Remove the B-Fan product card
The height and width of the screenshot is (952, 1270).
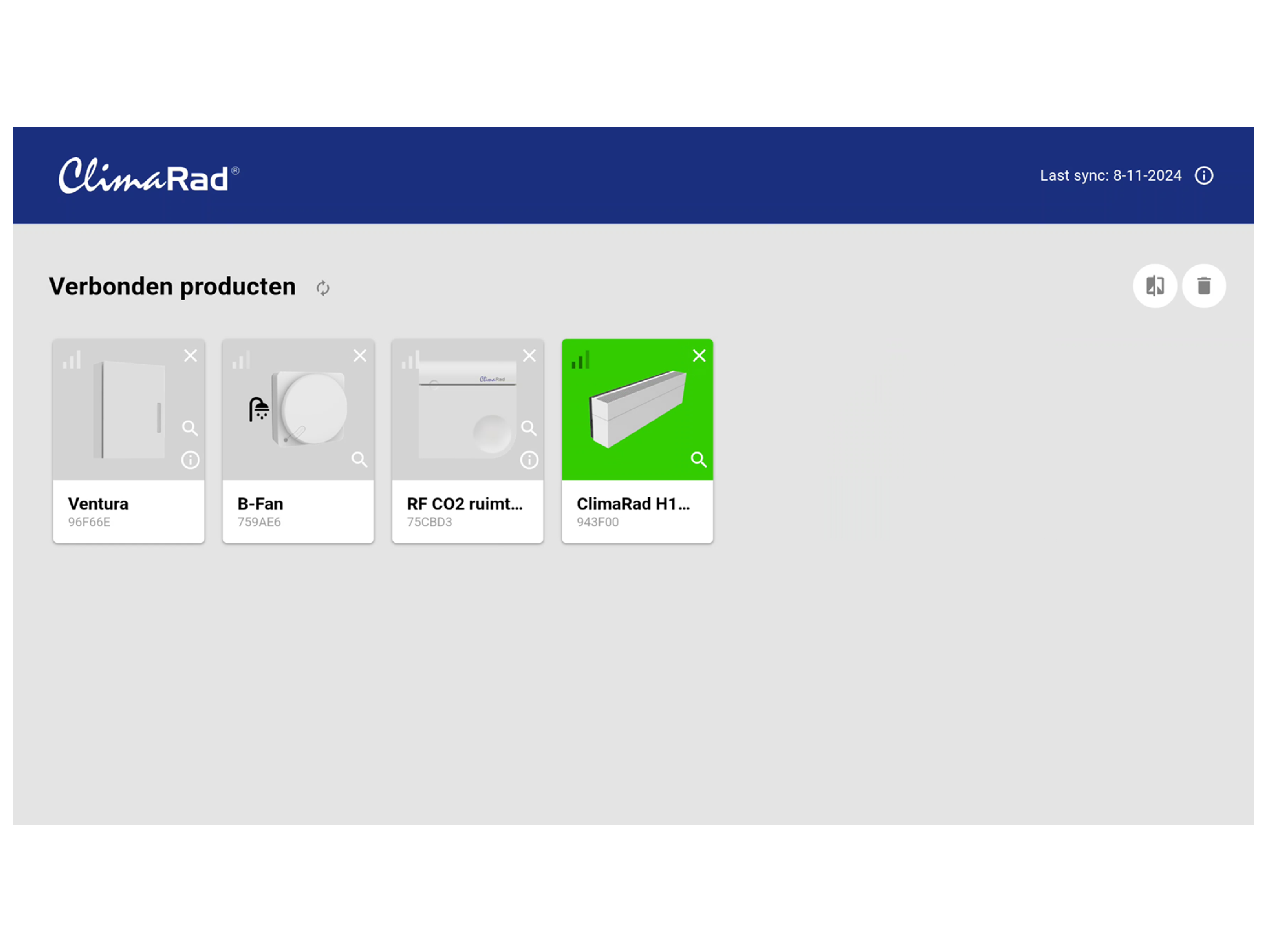point(360,356)
